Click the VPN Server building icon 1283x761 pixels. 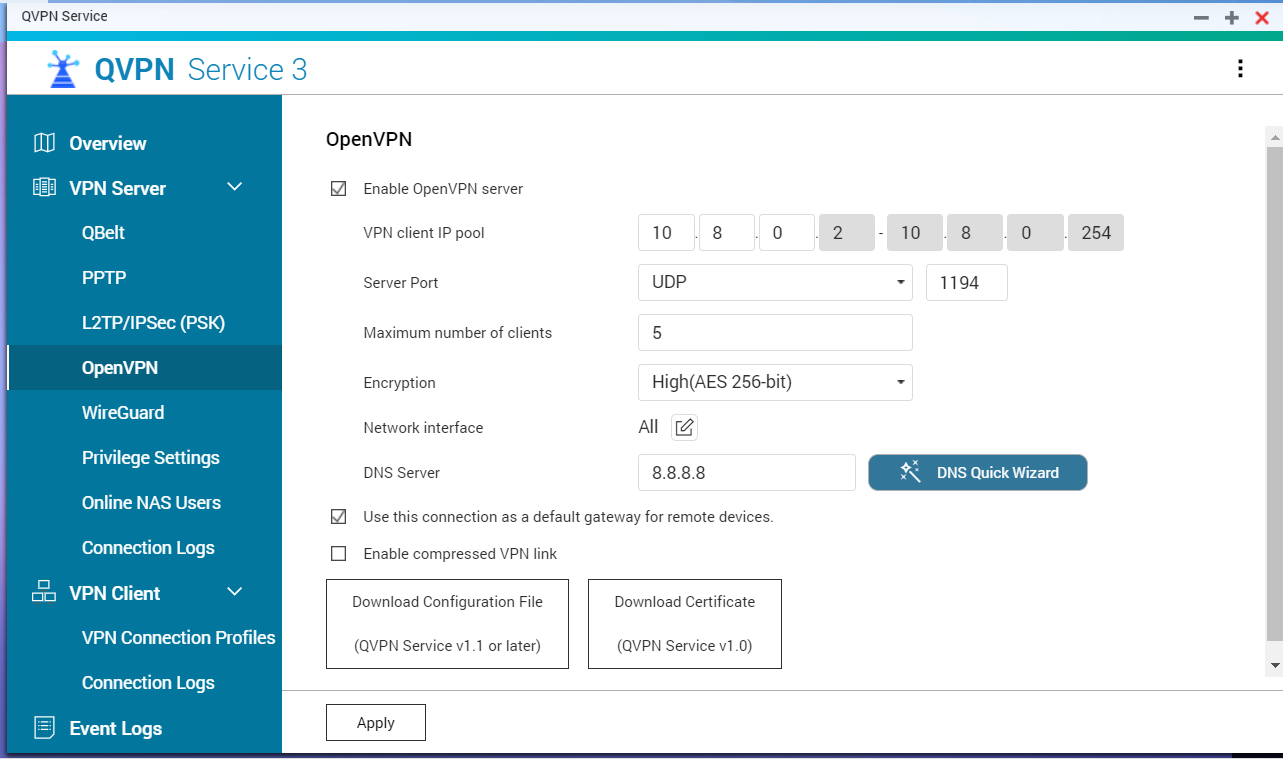pyautogui.click(x=44, y=187)
